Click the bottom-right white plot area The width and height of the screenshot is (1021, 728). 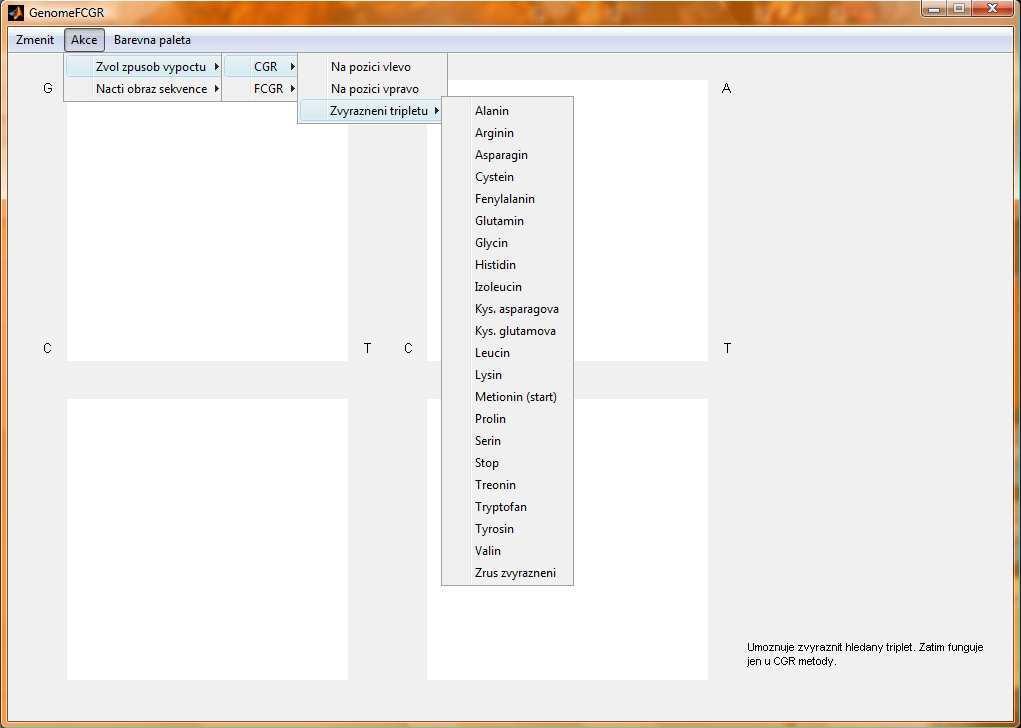pos(567,539)
